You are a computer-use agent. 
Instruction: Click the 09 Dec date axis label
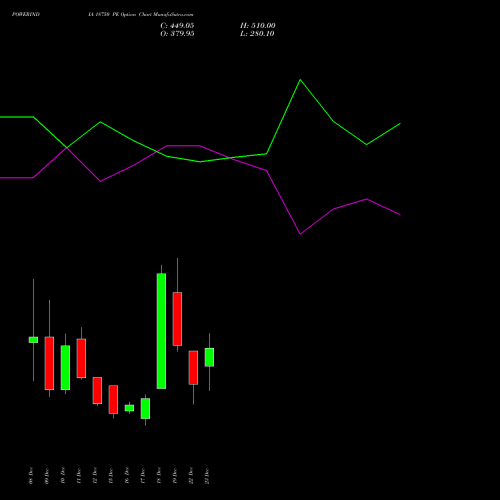point(47,476)
